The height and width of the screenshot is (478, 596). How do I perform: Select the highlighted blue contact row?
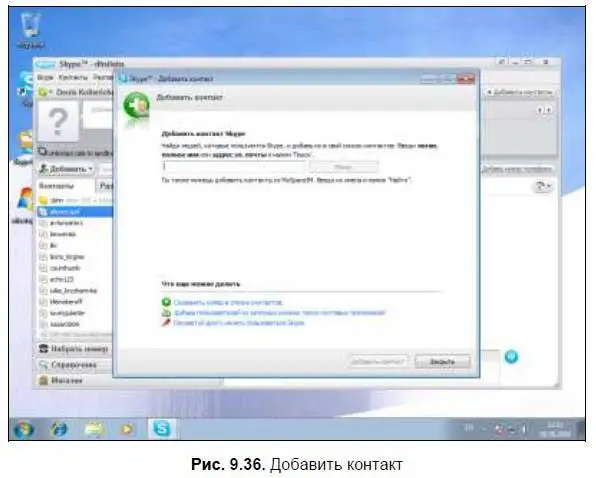(x=75, y=212)
